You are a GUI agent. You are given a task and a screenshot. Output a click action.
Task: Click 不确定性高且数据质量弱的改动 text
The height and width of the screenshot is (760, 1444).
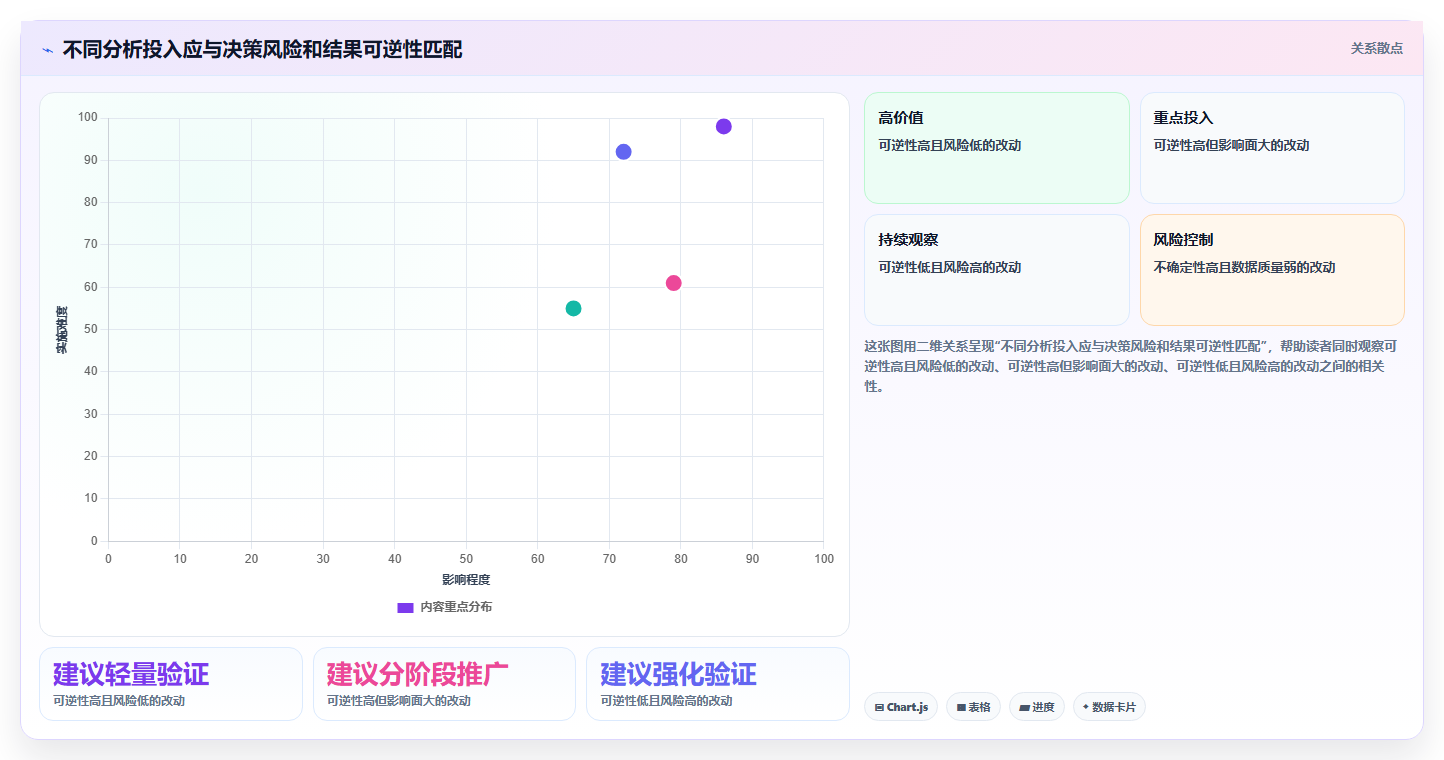point(1244,267)
